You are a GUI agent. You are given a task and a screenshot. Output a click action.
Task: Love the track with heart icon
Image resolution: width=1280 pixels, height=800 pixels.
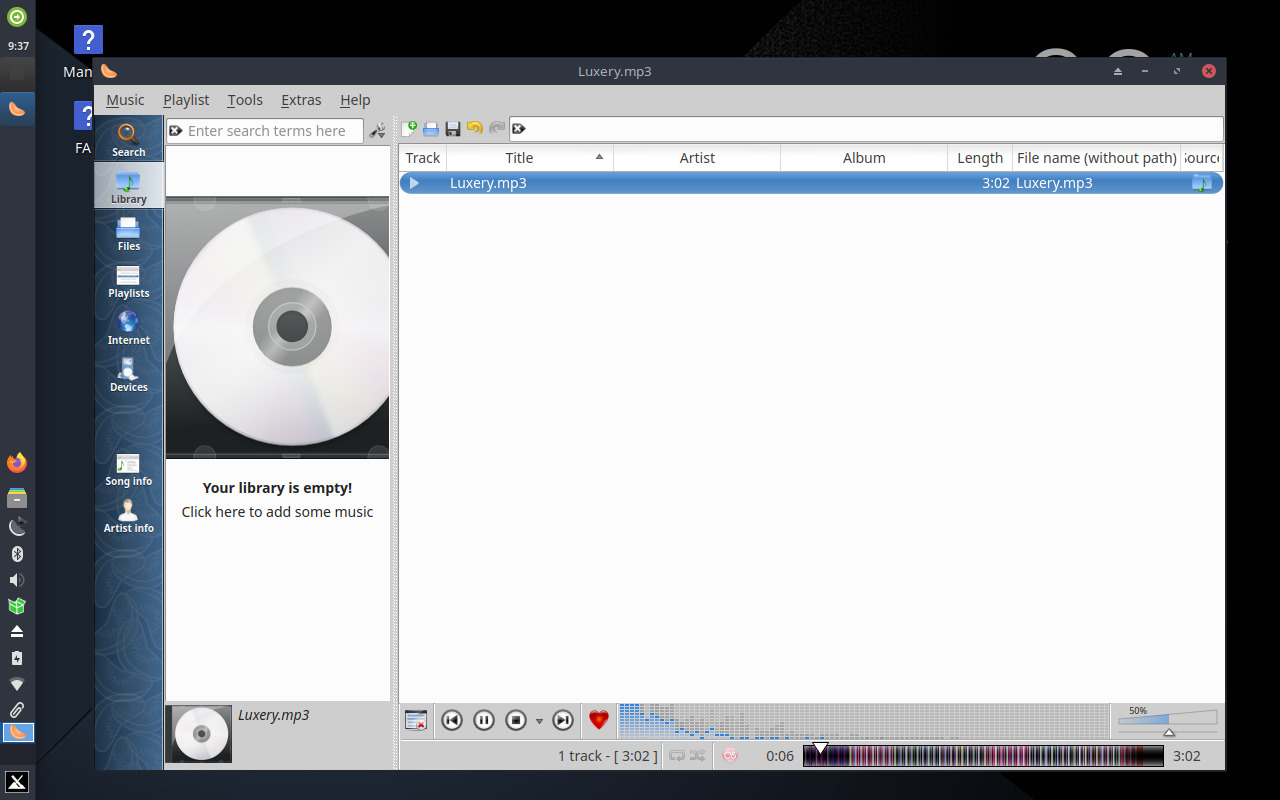pyautogui.click(x=598, y=720)
